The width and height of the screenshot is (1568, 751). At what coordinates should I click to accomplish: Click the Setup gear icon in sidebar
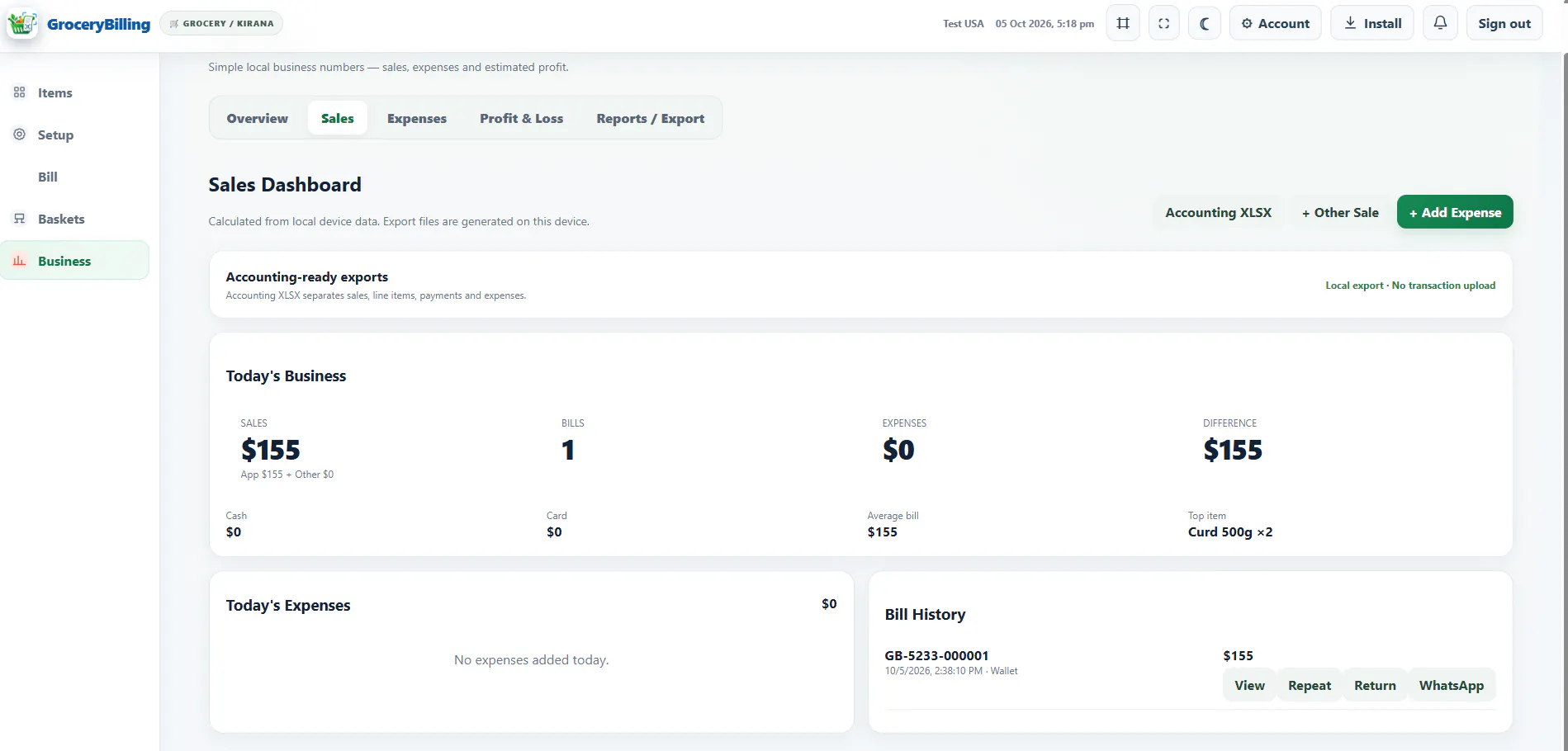click(20, 135)
